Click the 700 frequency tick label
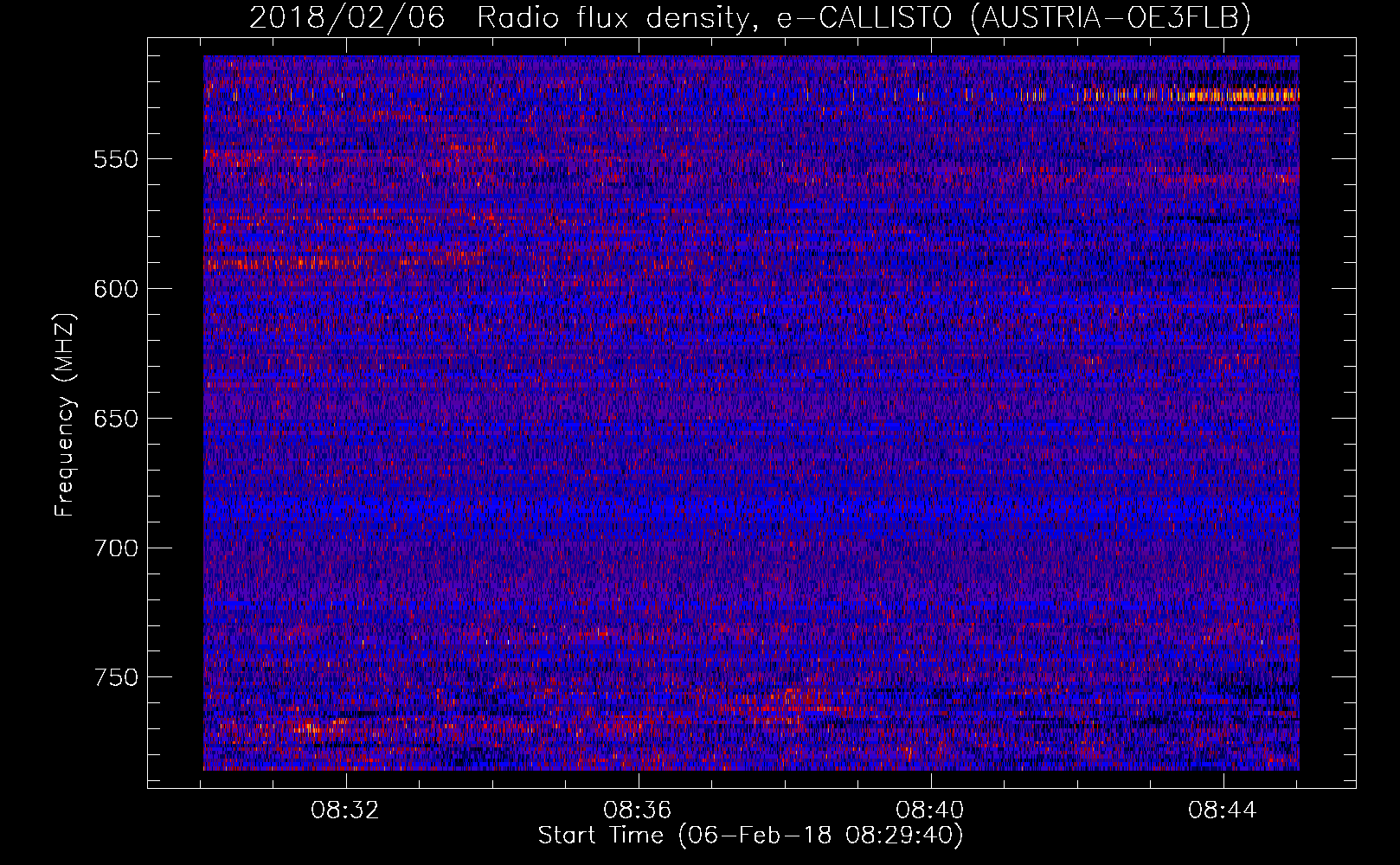The image size is (1400, 865). (116, 548)
